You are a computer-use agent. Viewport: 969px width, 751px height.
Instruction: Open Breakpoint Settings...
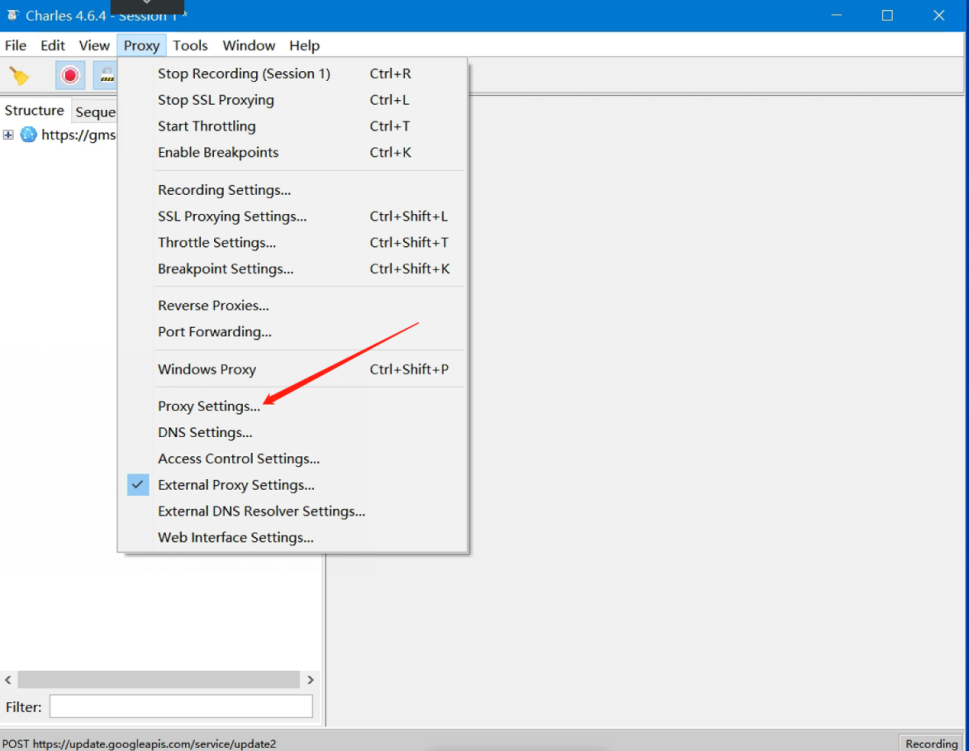pos(292,269)
